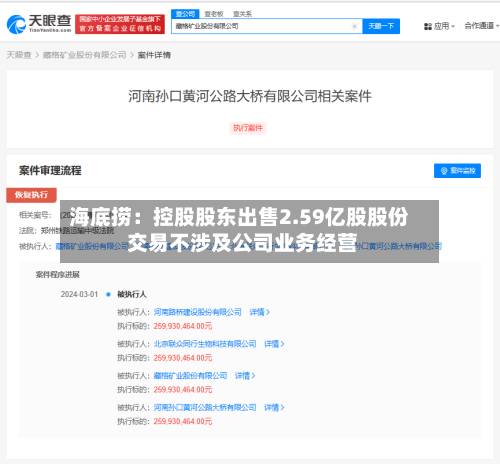Switch to the 查老板 search tab
500x464 pixels.
(x=214, y=14)
